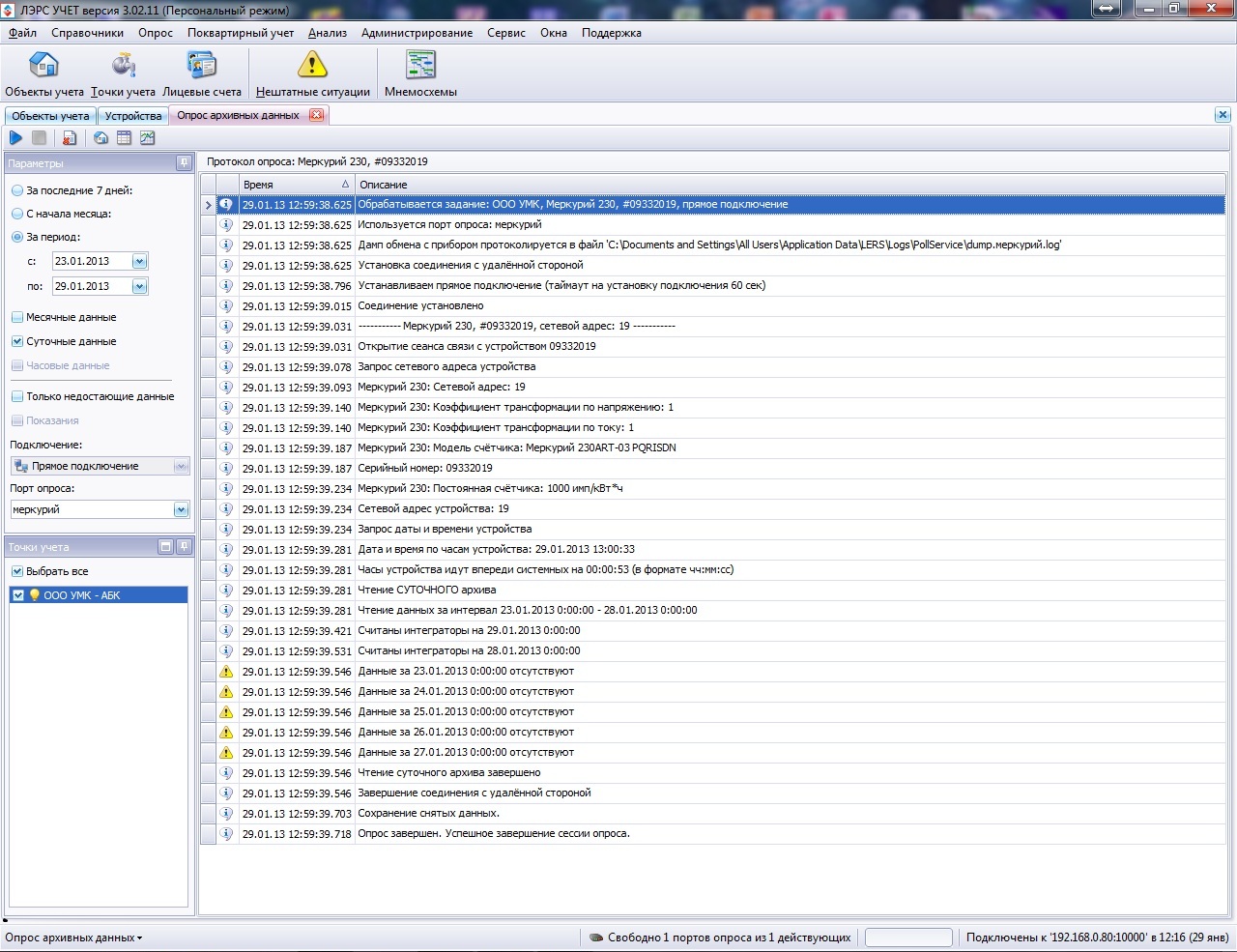Select the row Меркурий 230: Сетевой адрес: 19
This screenshot has width=1237, height=952.
pyautogui.click(x=713, y=387)
